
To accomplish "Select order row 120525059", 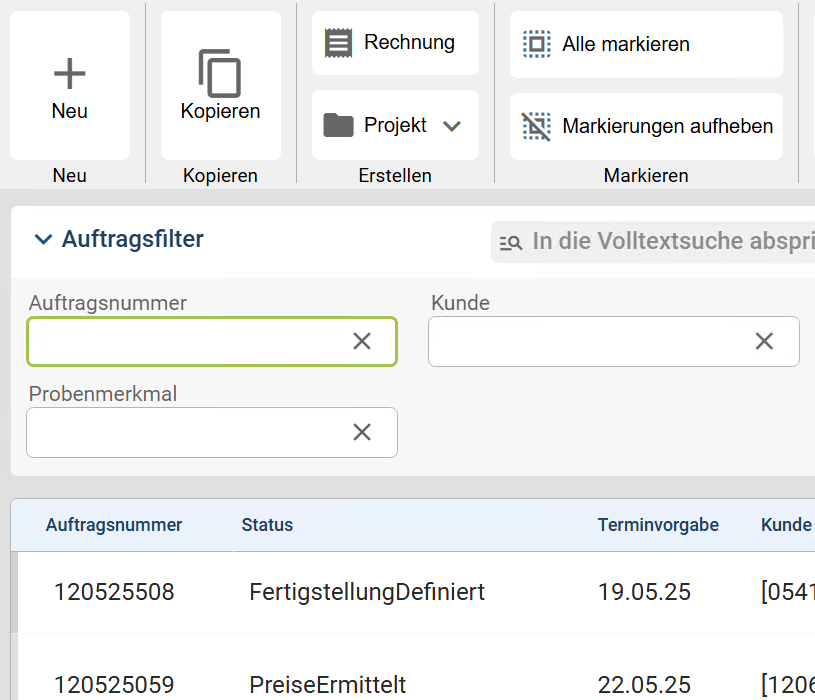I will pyautogui.click(x=114, y=685).
